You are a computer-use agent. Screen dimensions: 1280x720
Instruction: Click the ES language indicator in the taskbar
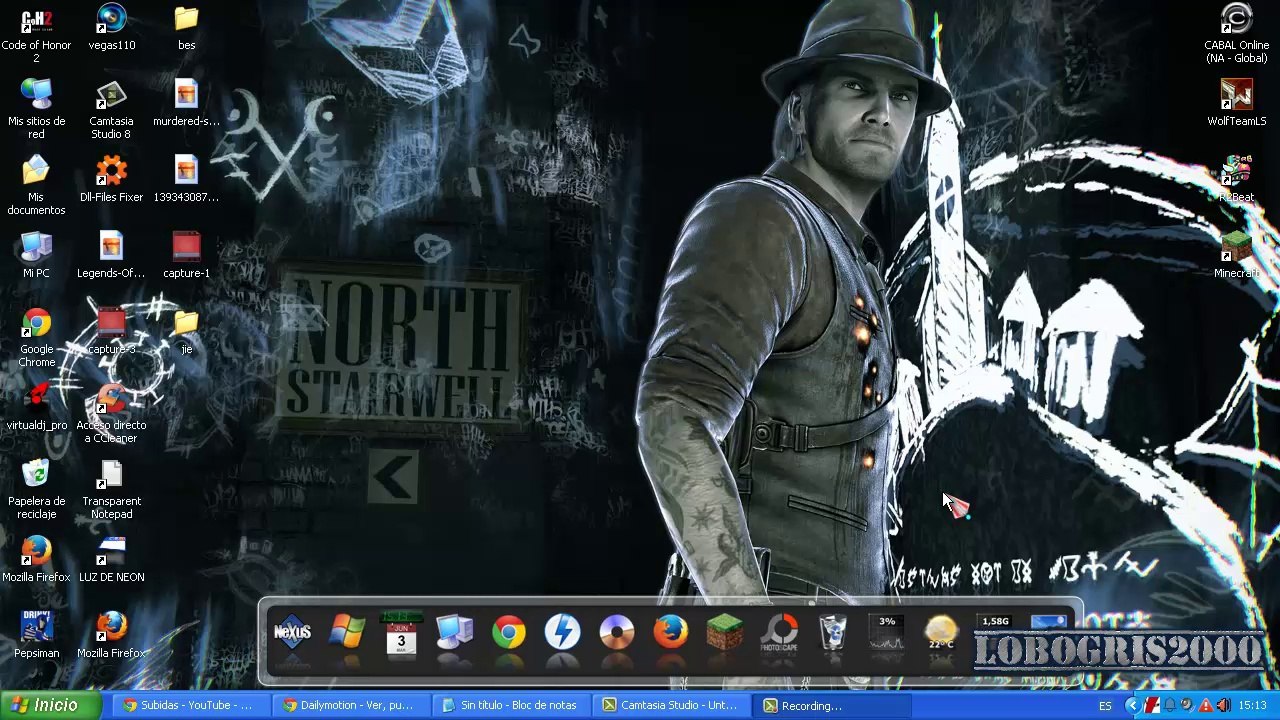pos(1105,706)
